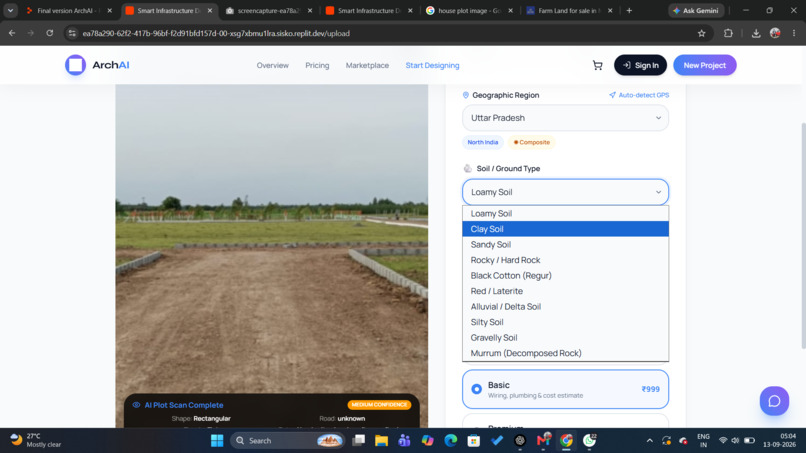Switch to house plot image Google tab
Screen dimensions: 806x453
pyautogui.click(x=470, y=10)
